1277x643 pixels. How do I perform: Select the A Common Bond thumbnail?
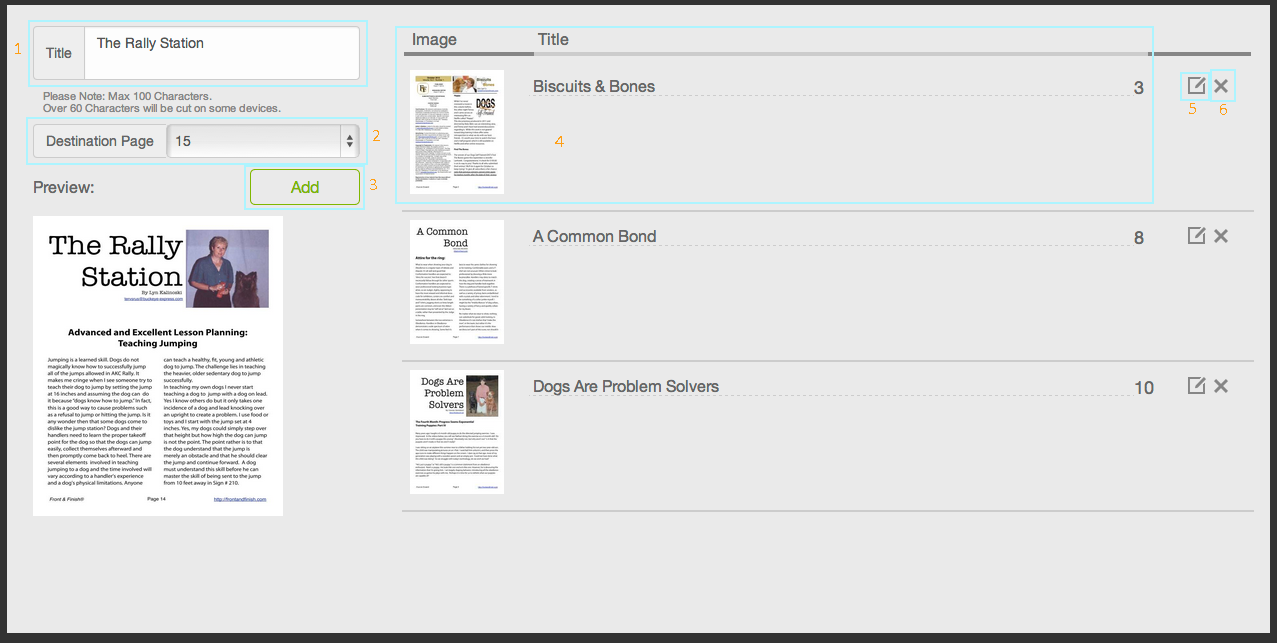pyautogui.click(x=457, y=282)
